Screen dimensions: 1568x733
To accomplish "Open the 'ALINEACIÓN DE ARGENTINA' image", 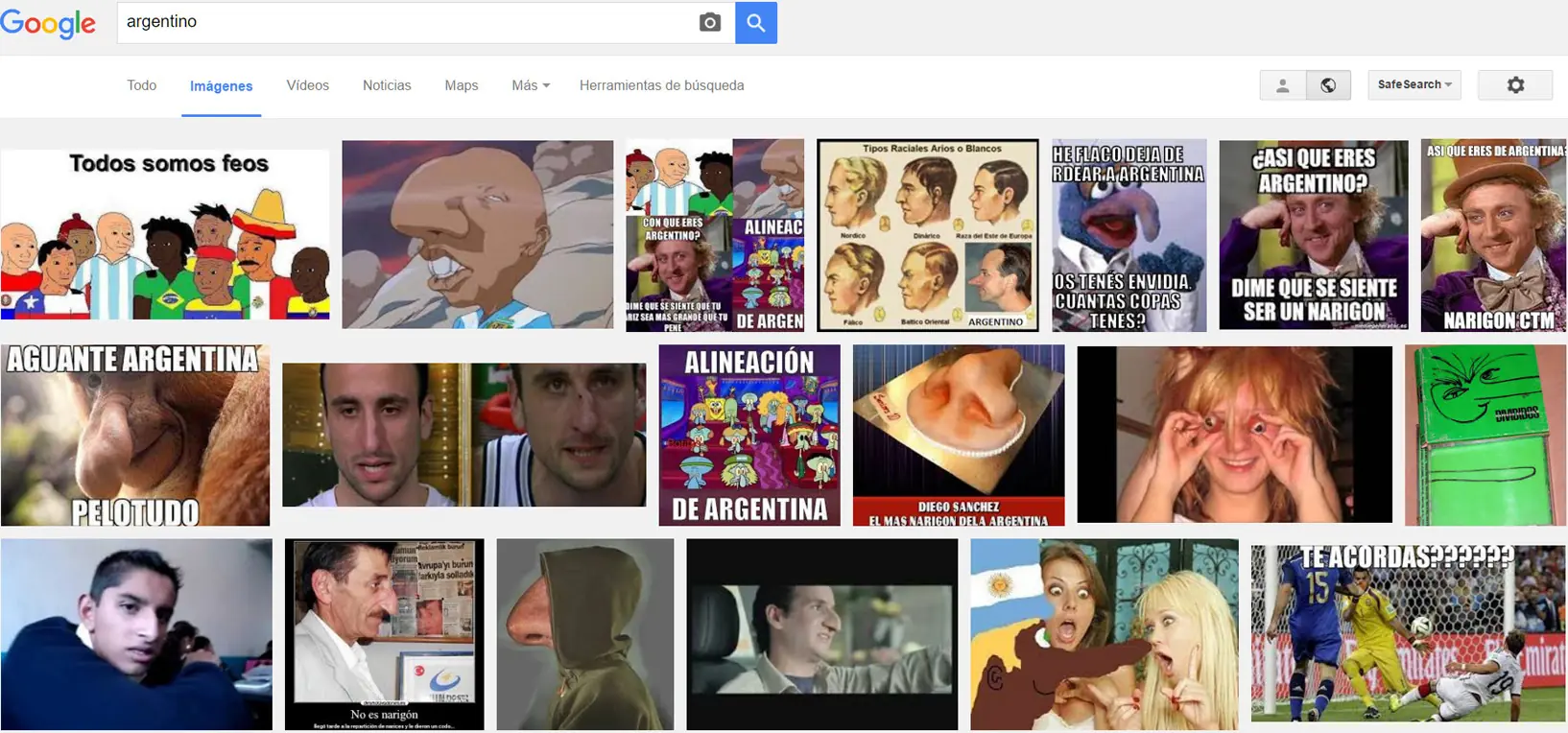I will [x=749, y=436].
